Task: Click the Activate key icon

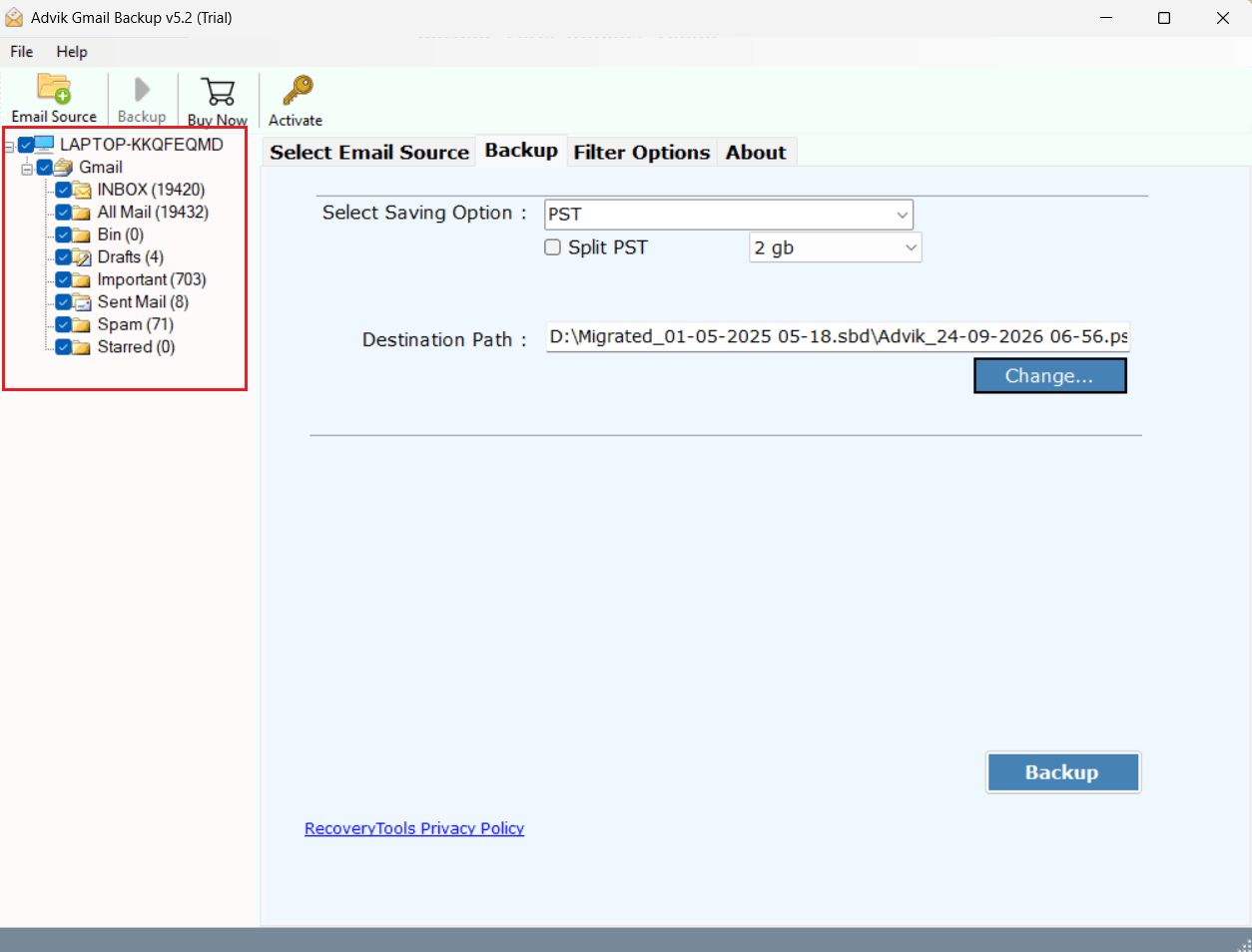Action: coord(297,90)
